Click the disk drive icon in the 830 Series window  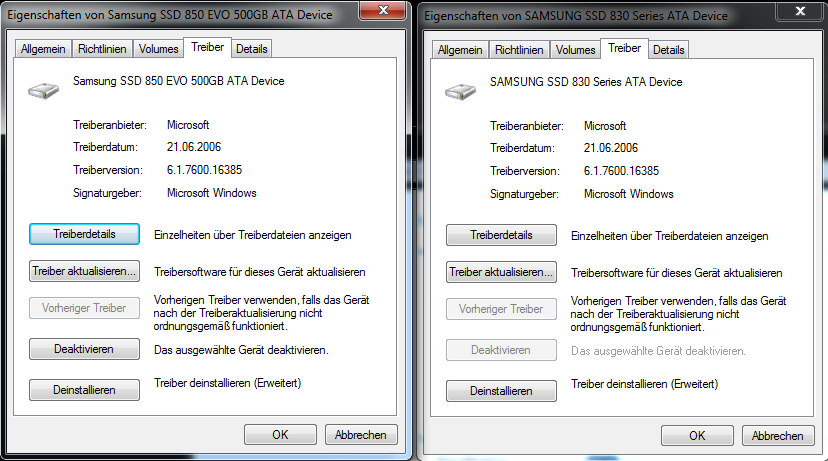(x=460, y=91)
